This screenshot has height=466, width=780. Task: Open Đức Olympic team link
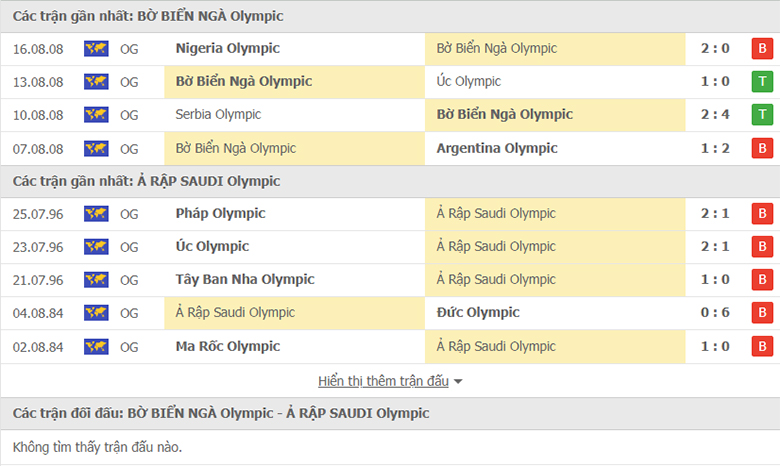pos(478,312)
